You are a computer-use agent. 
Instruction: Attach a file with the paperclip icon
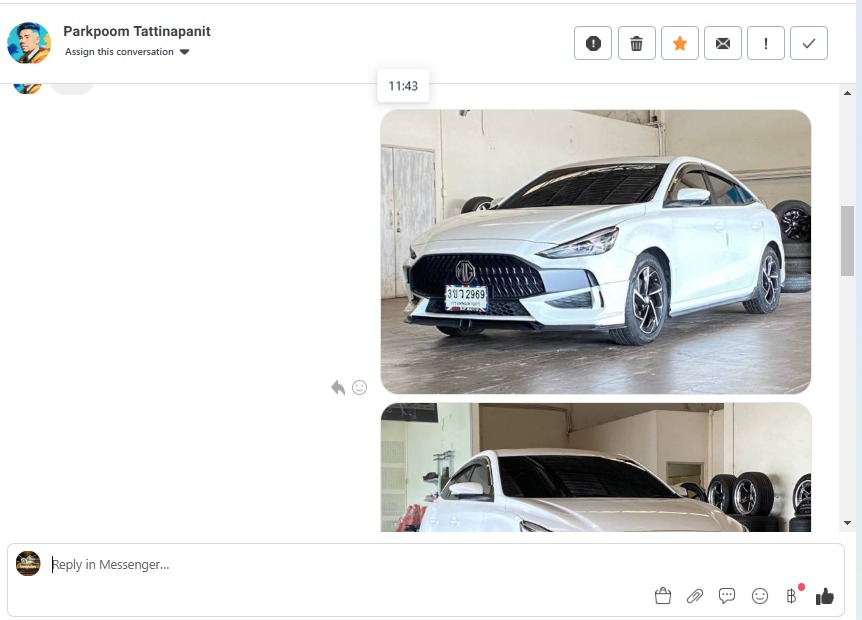[695, 596]
